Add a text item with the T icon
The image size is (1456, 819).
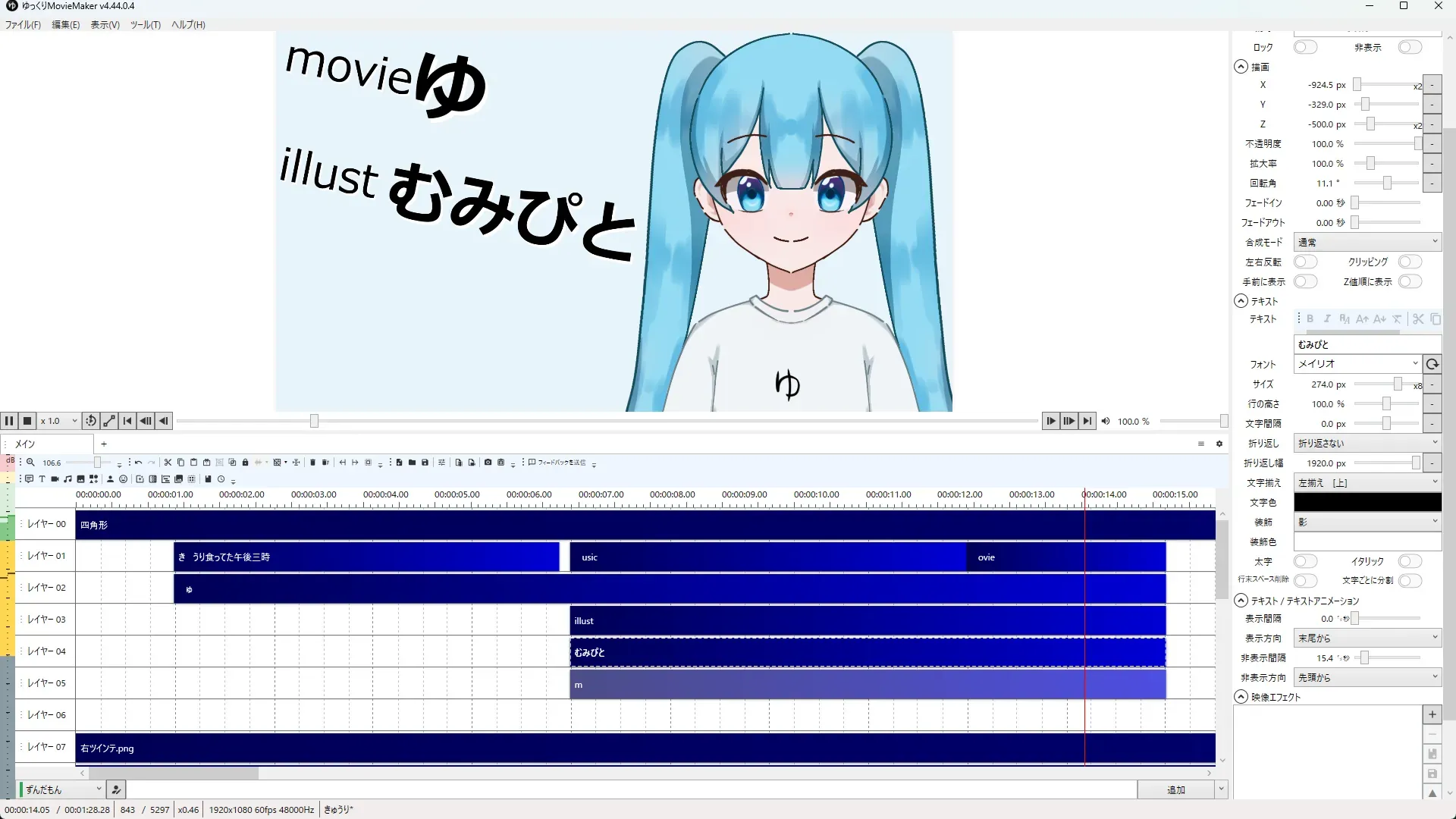[42, 479]
